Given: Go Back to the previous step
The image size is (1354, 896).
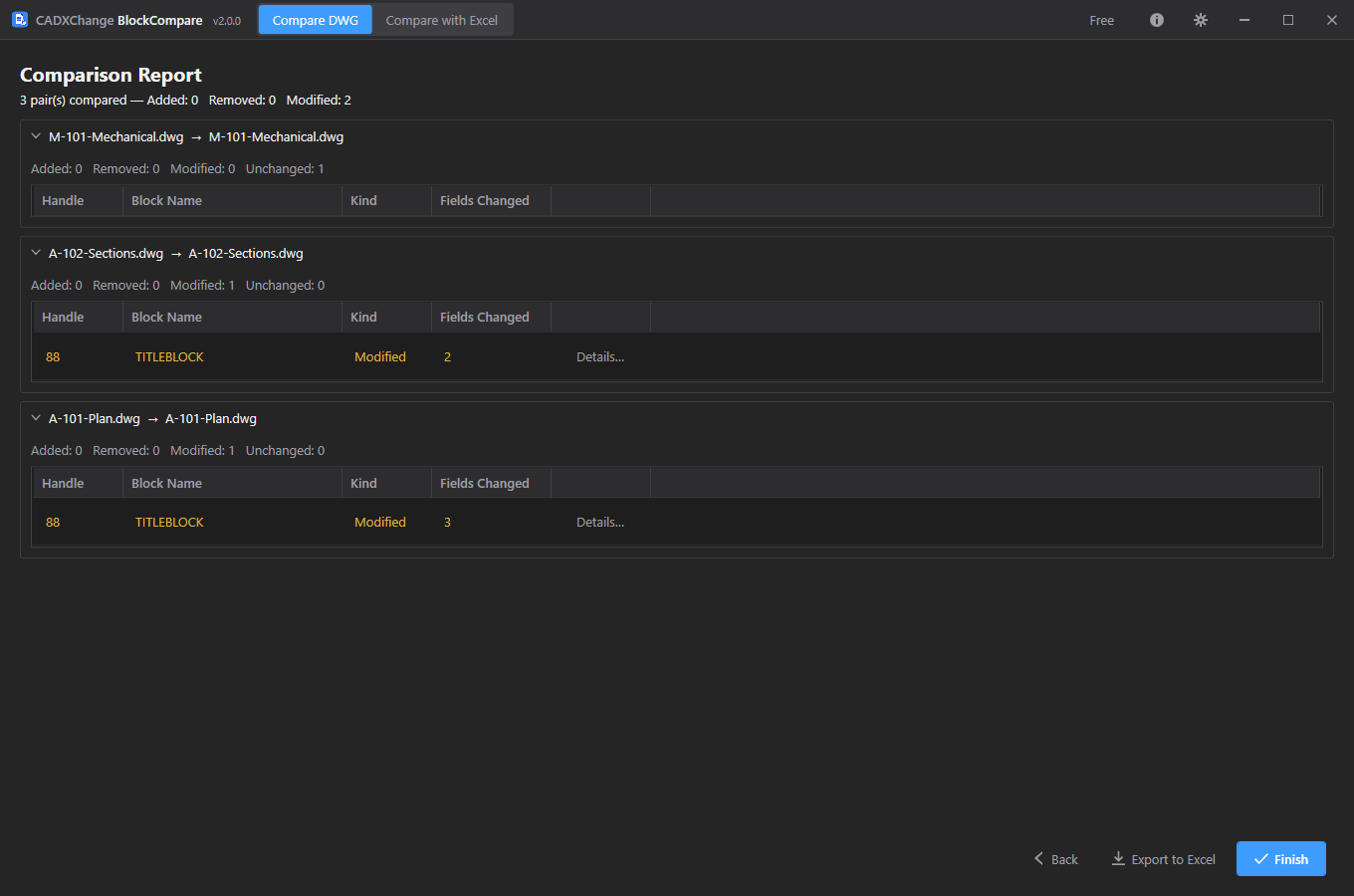Looking at the screenshot, I should (1056, 859).
